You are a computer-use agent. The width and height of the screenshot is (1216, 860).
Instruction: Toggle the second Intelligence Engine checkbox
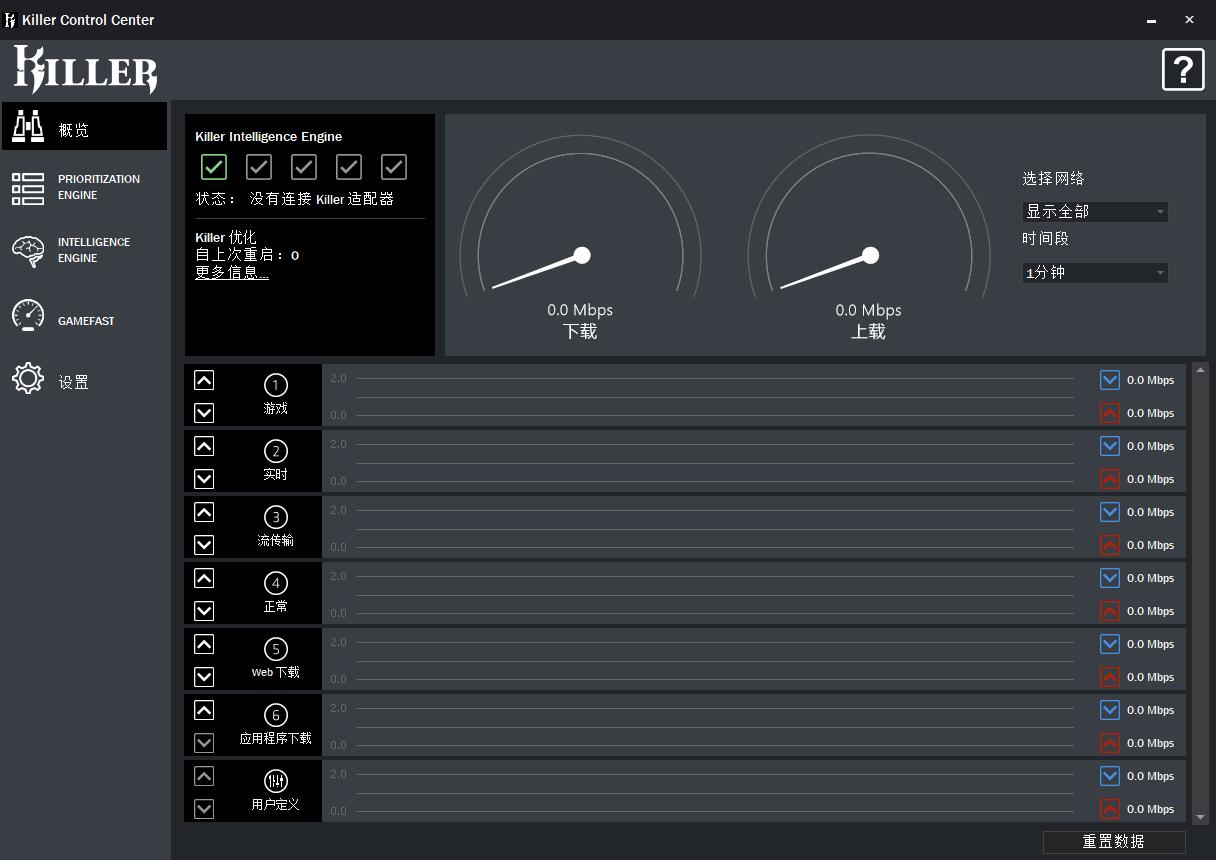[x=259, y=167]
